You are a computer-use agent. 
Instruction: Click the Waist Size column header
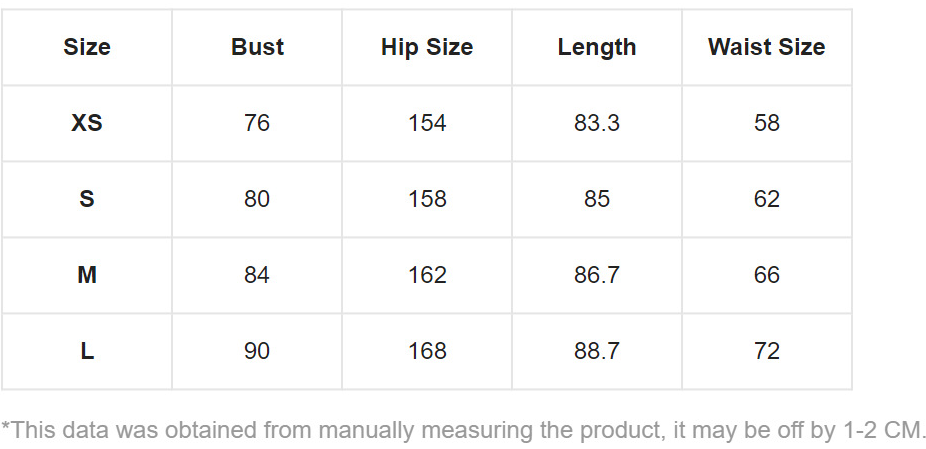767,47
